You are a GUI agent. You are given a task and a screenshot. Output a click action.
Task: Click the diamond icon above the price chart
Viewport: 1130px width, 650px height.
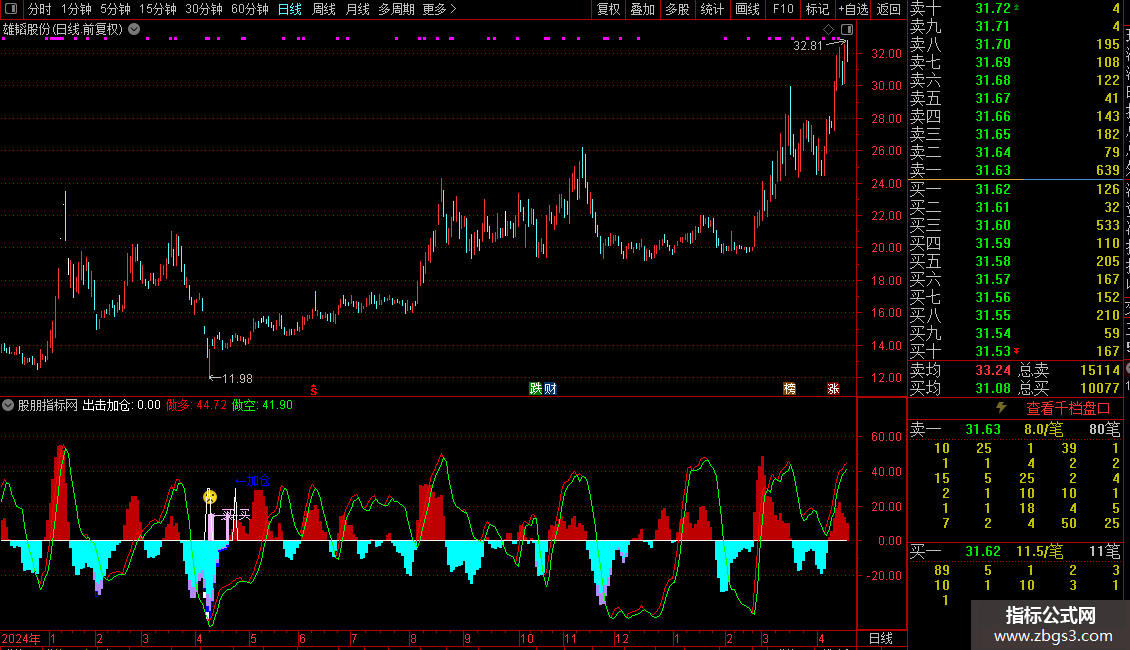point(829,30)
